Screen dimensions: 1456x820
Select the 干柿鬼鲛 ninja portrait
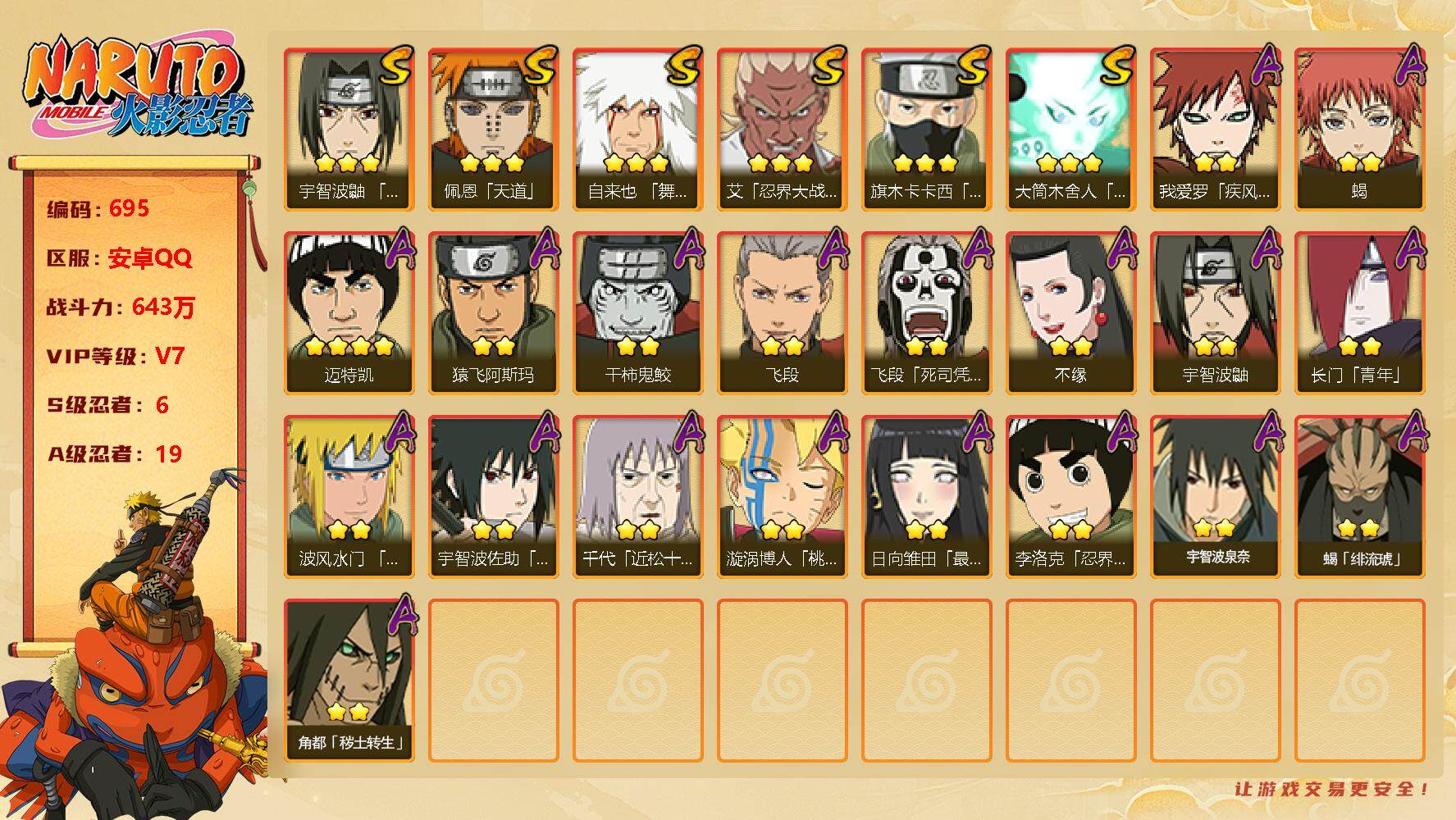[x=637, y=313]
